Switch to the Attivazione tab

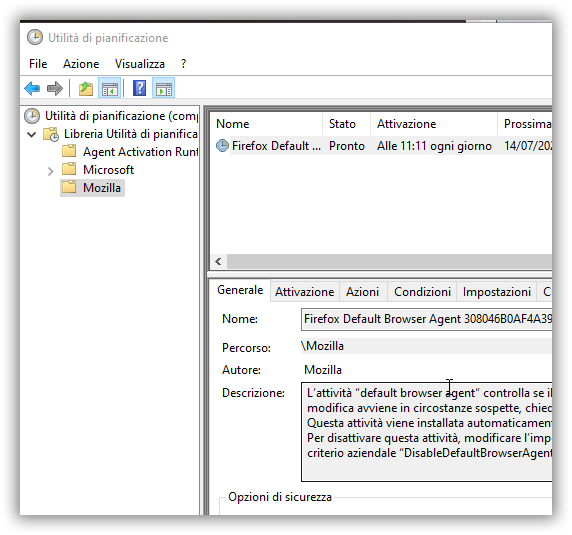pos(305,292)
